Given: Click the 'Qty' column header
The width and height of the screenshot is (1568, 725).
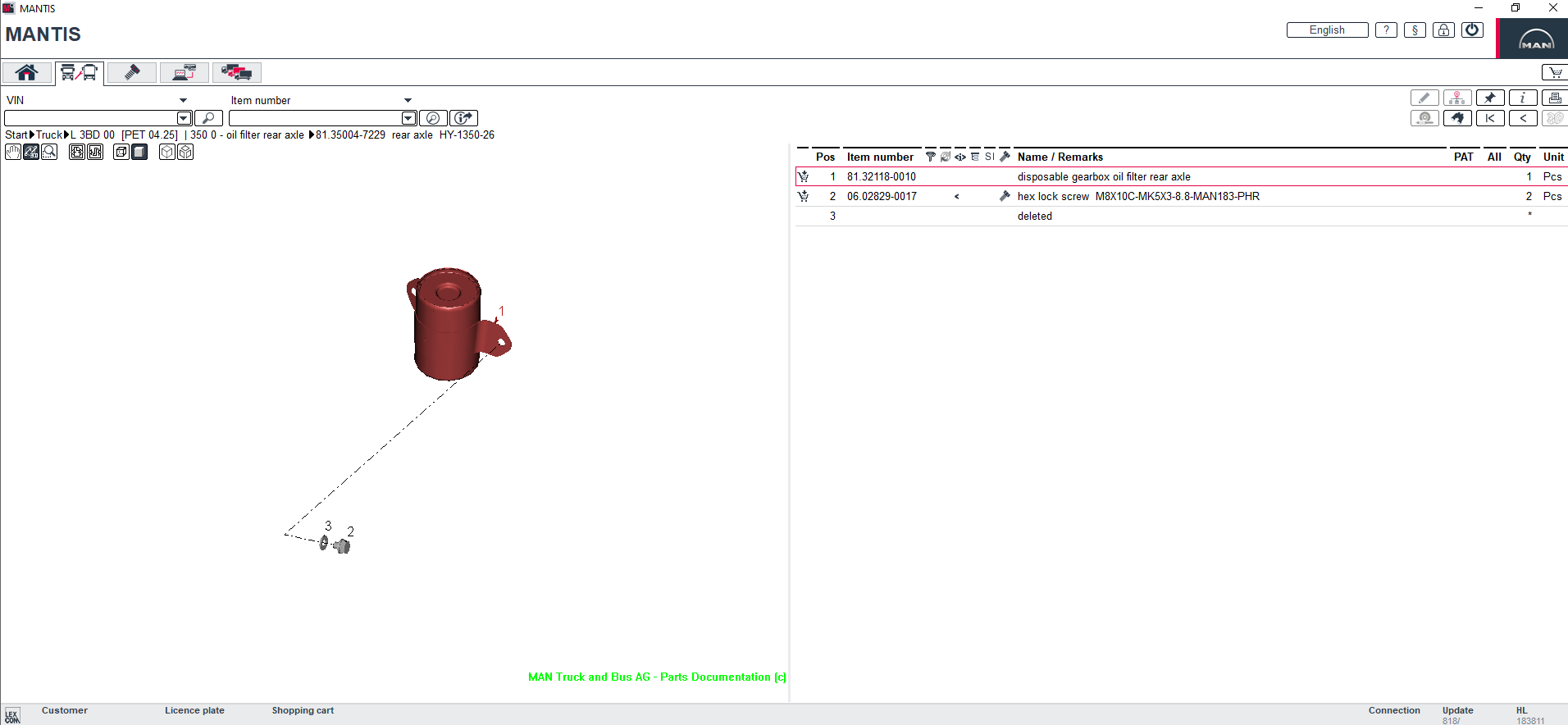Looking at the screenshot, I should point(1522,157).
